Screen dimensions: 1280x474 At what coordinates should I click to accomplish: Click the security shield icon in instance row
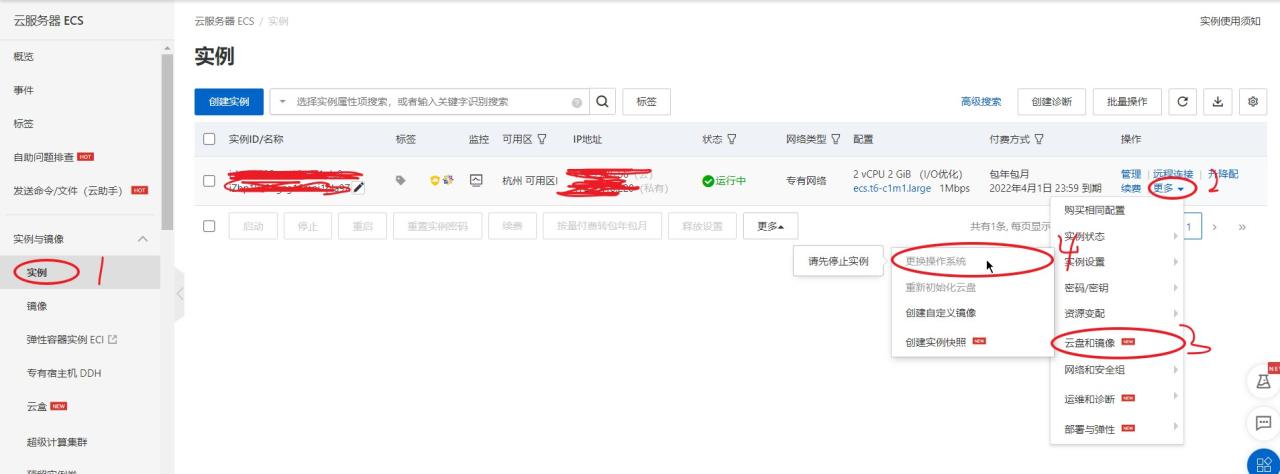coord(435,181)
